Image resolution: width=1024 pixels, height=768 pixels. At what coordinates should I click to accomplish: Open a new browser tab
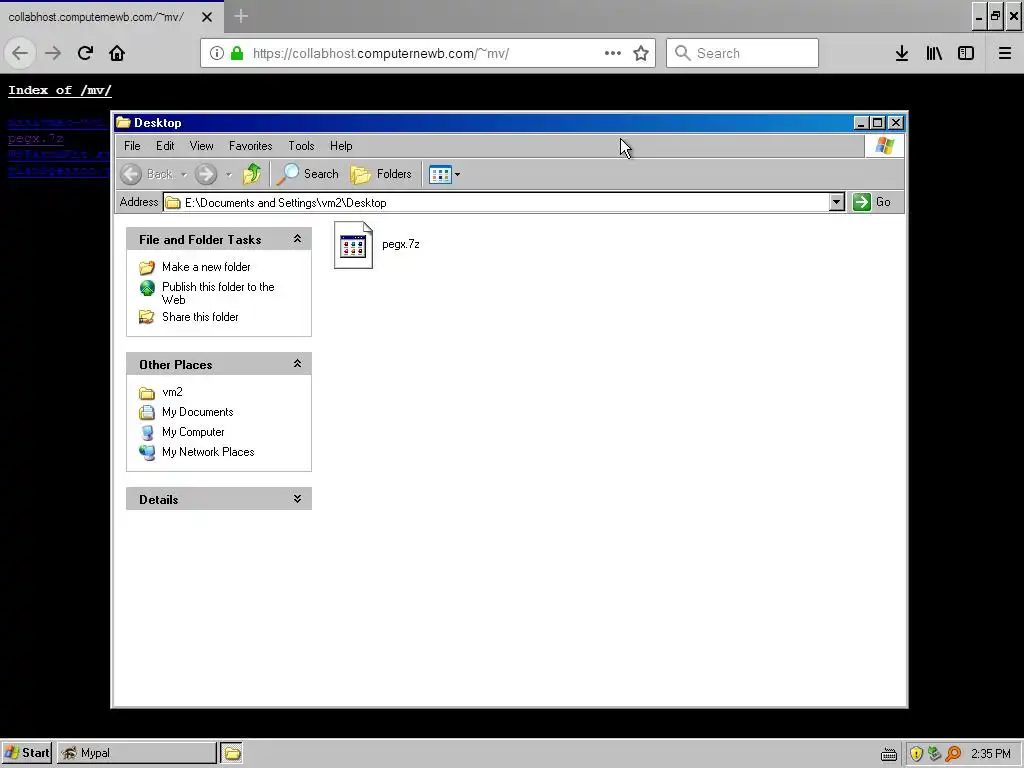click(240, 16)
